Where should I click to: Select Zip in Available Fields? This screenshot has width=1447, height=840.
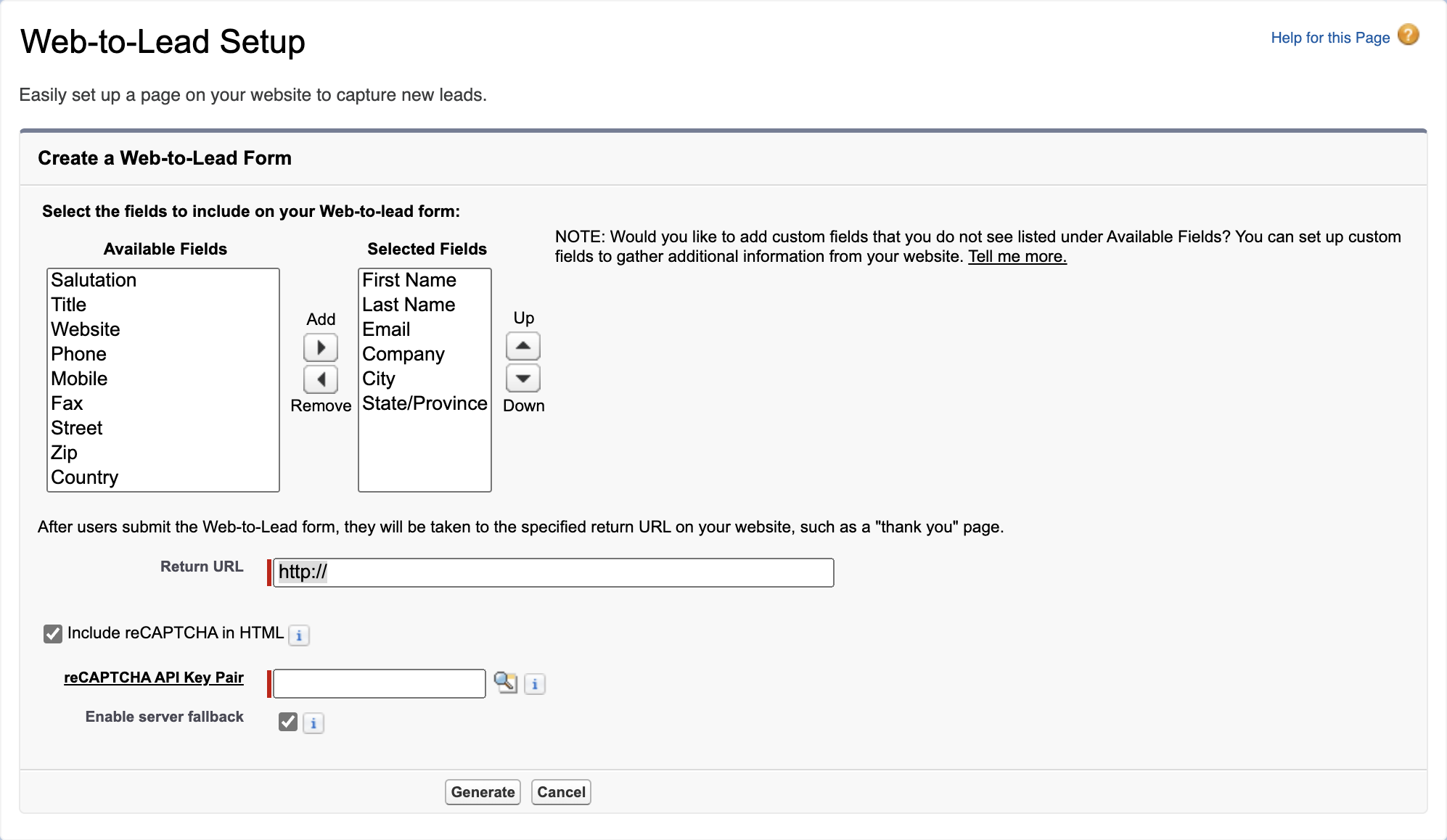[163, 453]
